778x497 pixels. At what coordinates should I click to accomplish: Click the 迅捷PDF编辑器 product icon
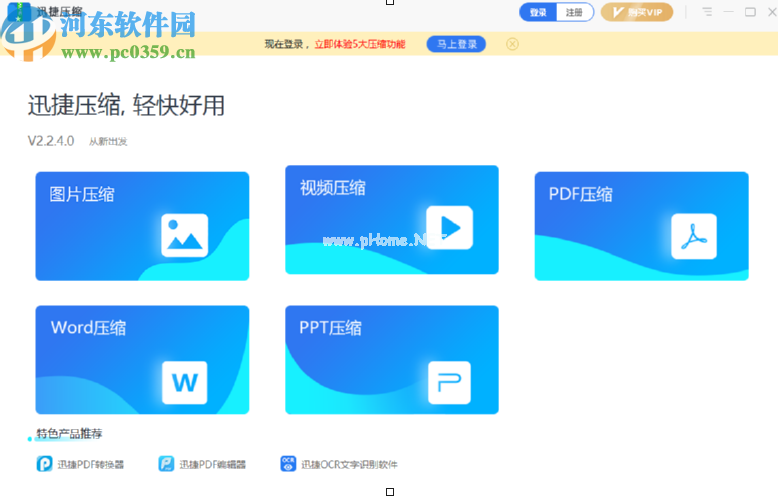166,464
